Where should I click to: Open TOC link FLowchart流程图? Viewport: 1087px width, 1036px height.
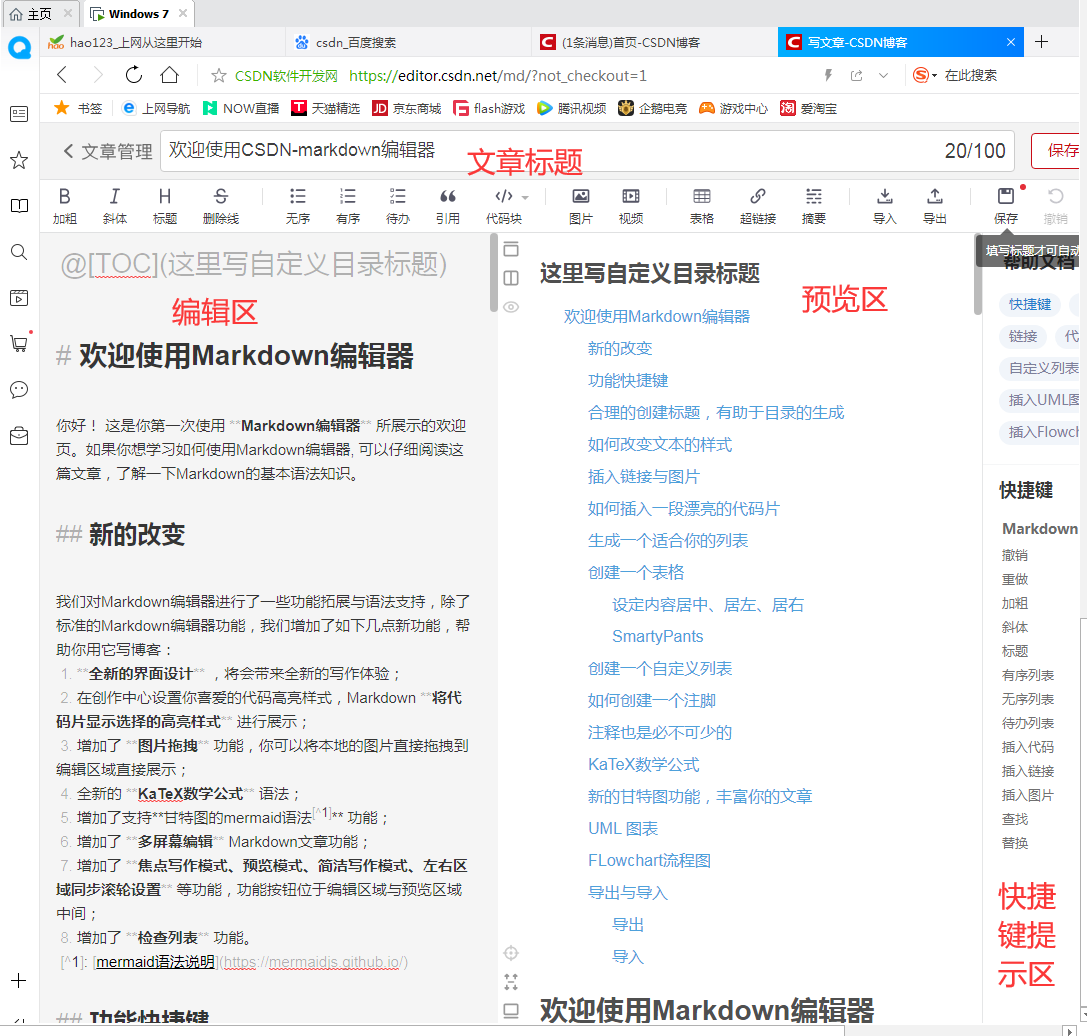coord(649,861)
